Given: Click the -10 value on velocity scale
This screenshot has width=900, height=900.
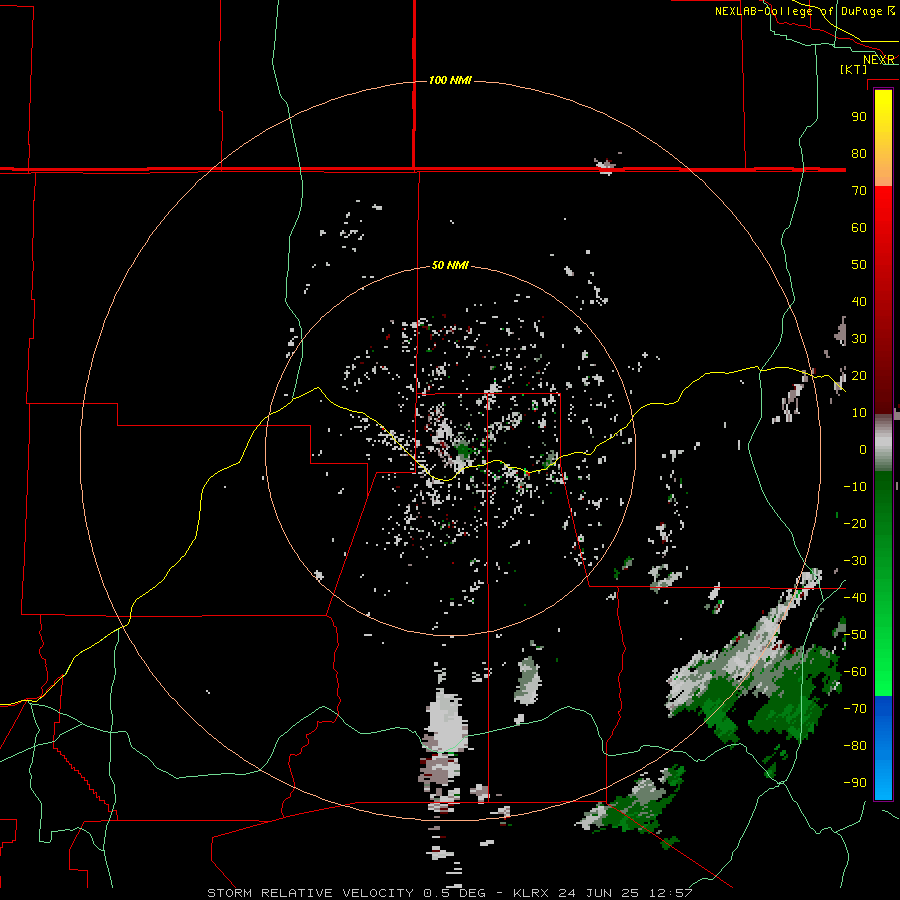Looking at the screenshot, I should click(x=855, y=487).
